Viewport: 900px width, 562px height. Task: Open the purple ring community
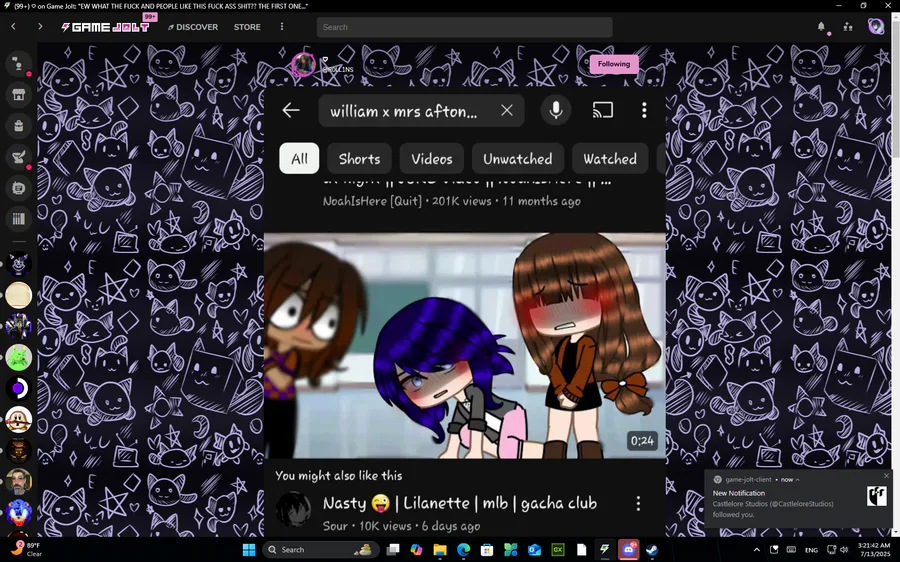coord(18,389)
